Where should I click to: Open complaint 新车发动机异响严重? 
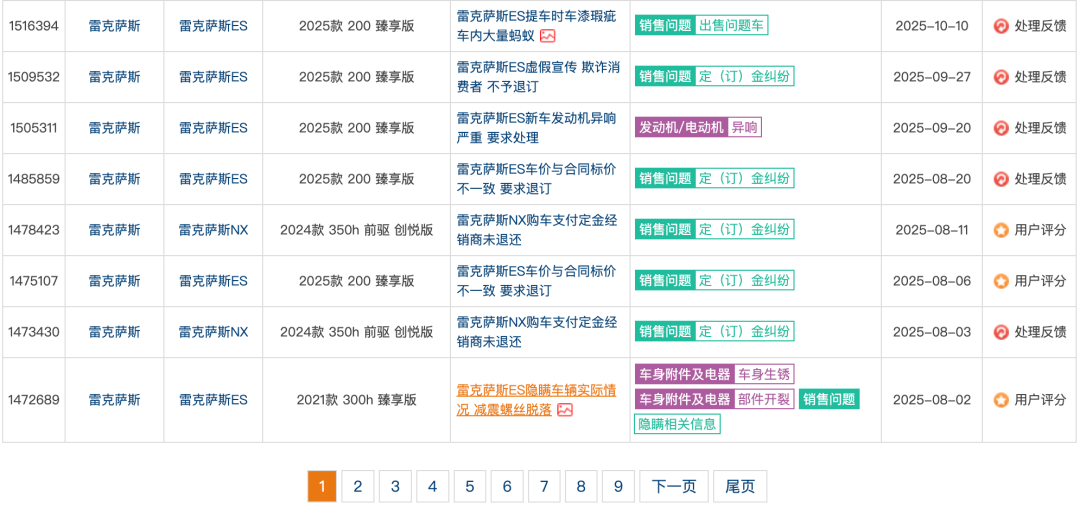pos(537,128)
